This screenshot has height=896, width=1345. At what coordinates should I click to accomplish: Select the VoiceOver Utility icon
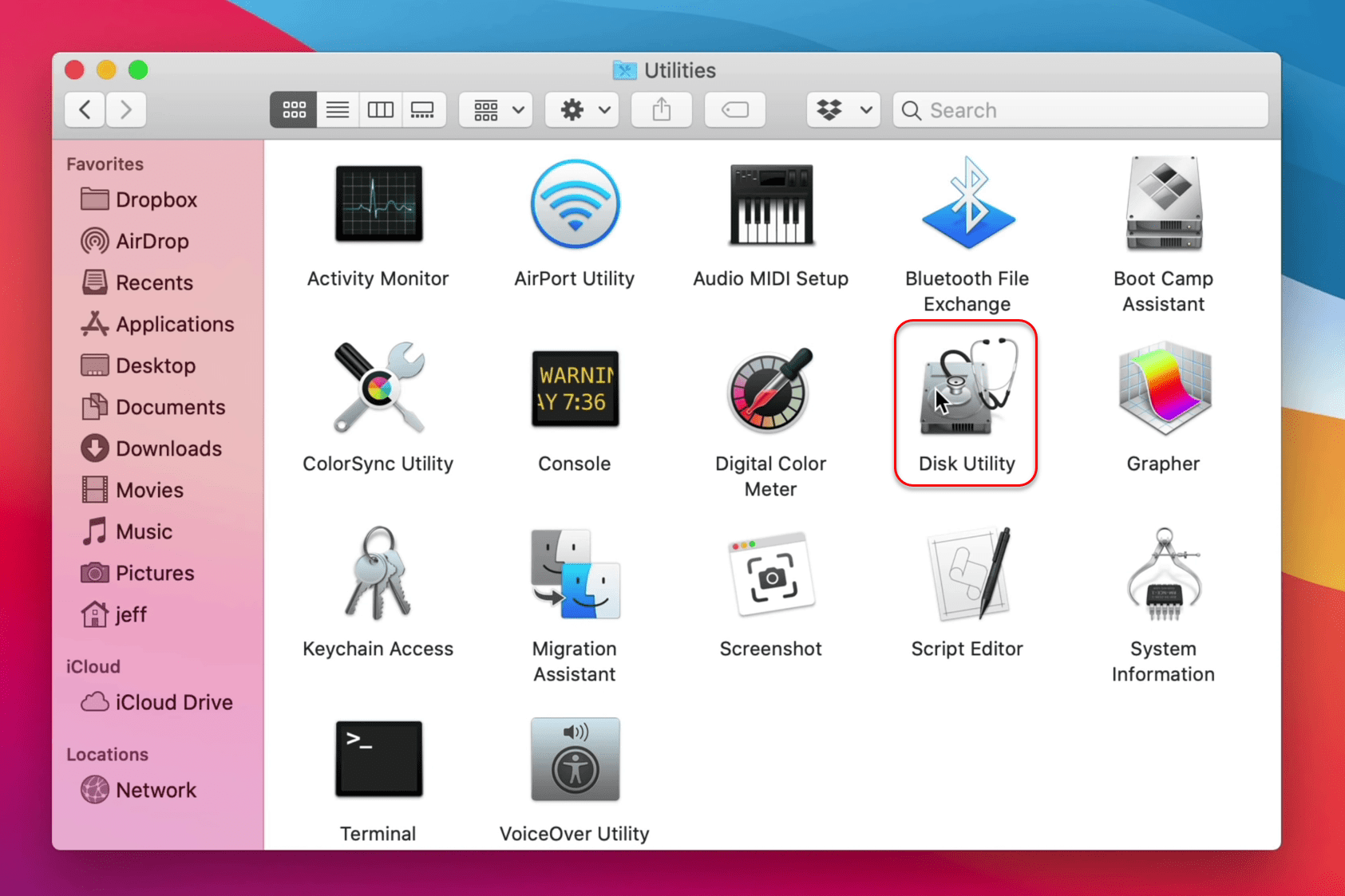click(x=575, y=759)
